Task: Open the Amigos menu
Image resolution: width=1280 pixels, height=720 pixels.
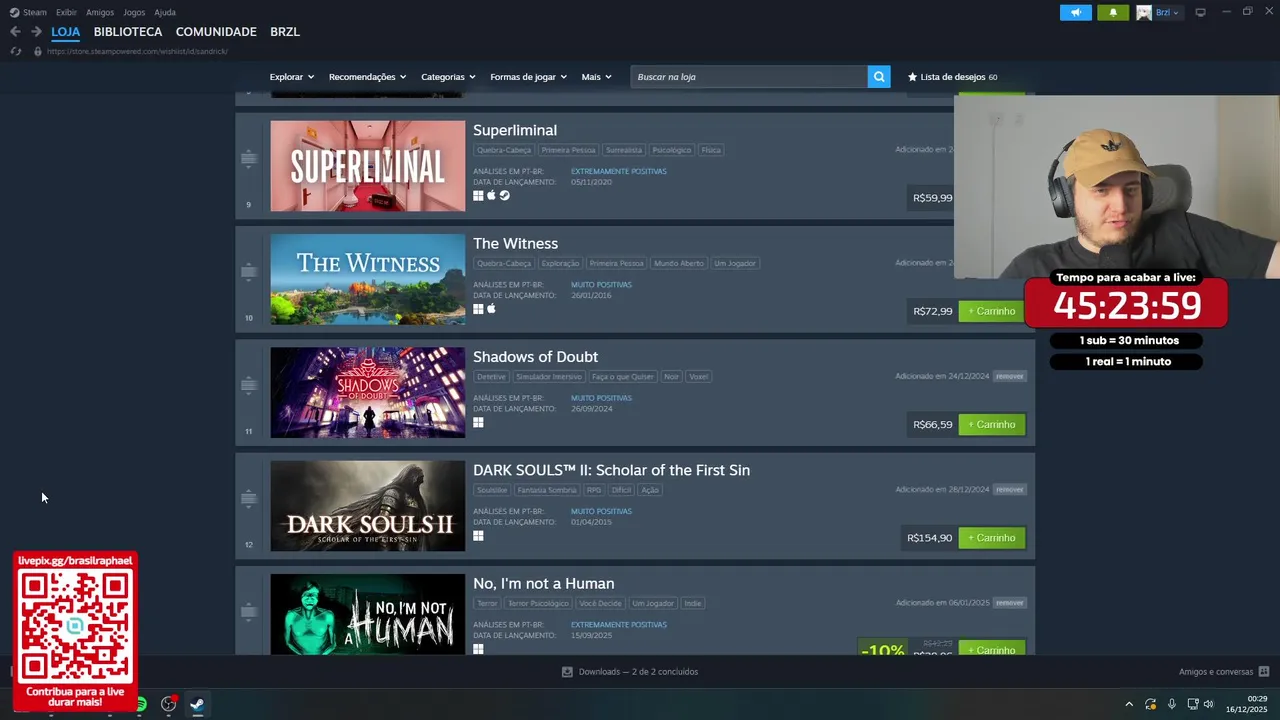Action: 100,12
